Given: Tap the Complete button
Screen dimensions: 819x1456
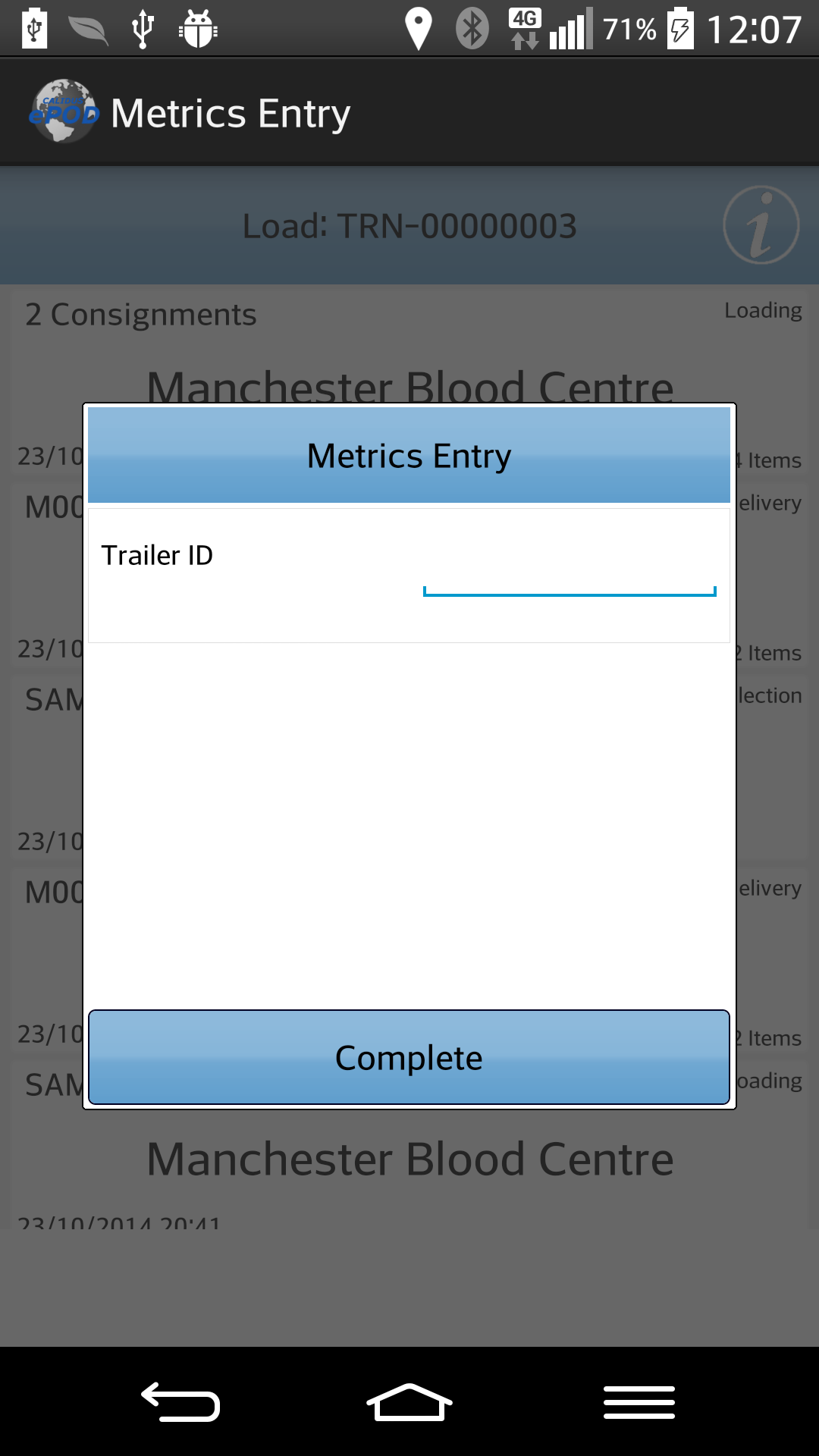Looking at the screenshot, I should tap(409, 1057).
